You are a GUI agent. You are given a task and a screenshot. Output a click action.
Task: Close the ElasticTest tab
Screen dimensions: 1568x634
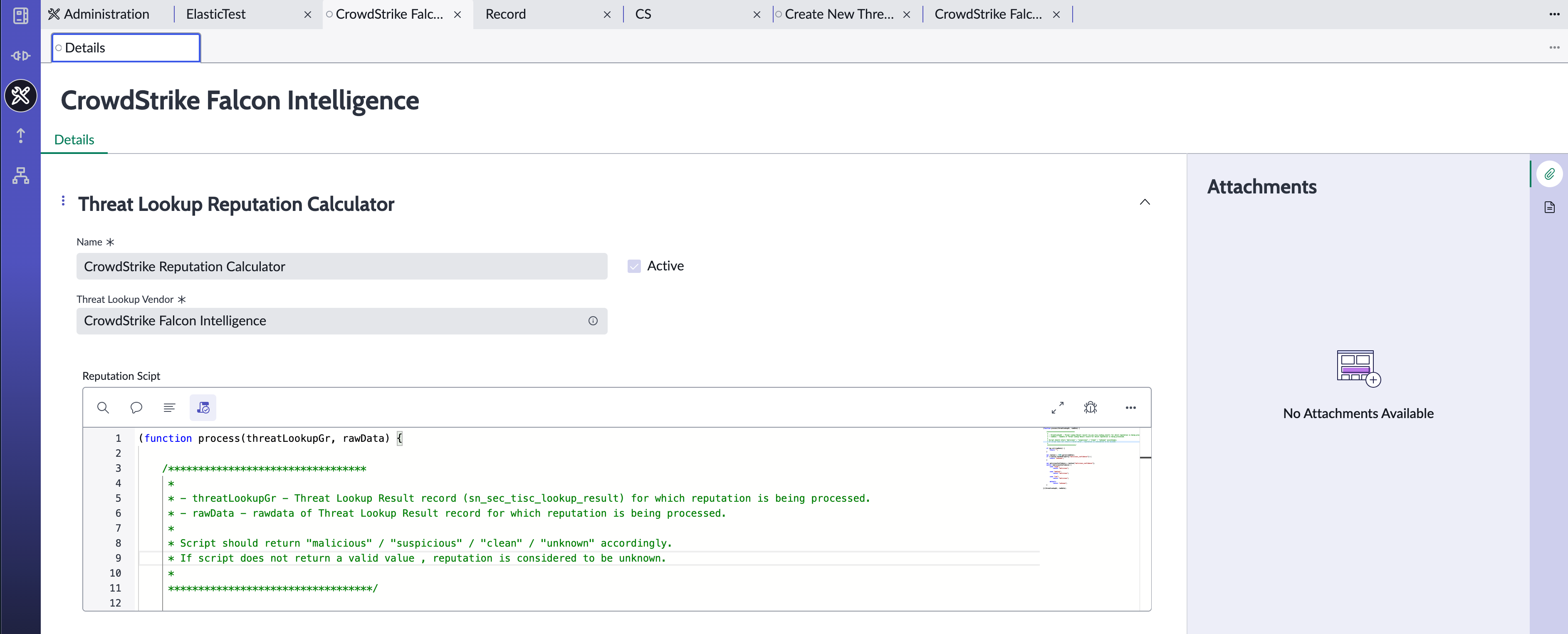307,15
